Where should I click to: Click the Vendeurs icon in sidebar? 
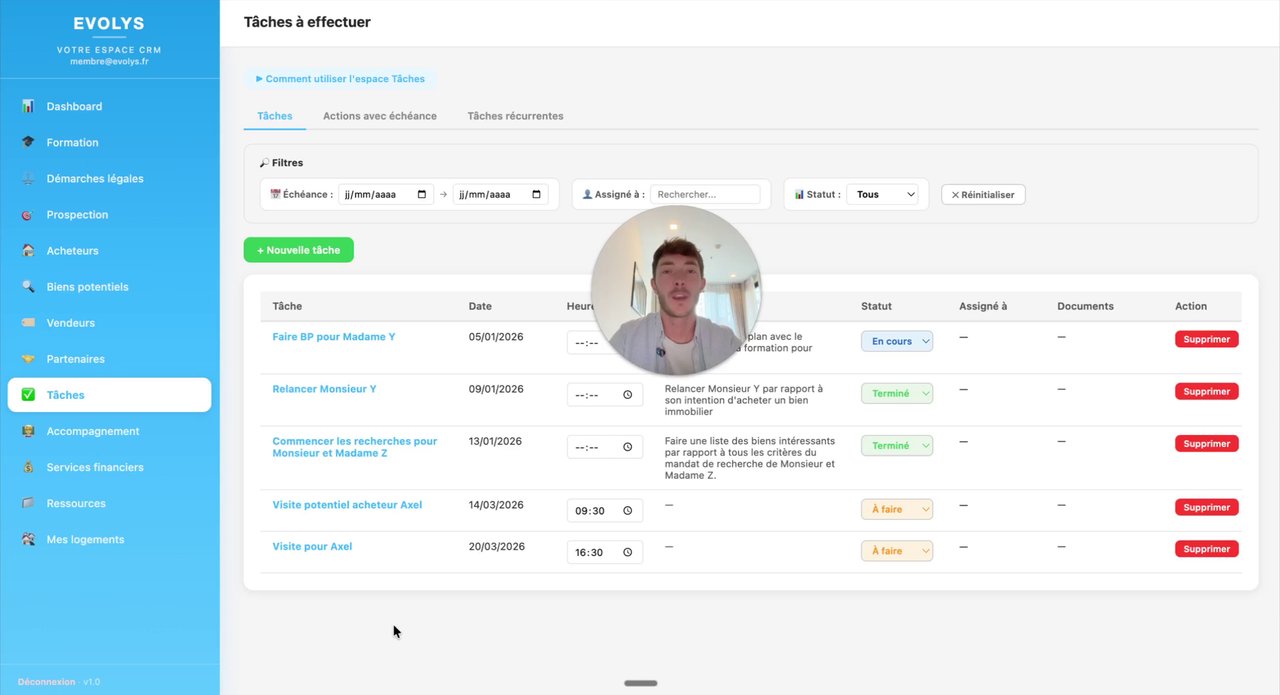(x=28, y=322)
